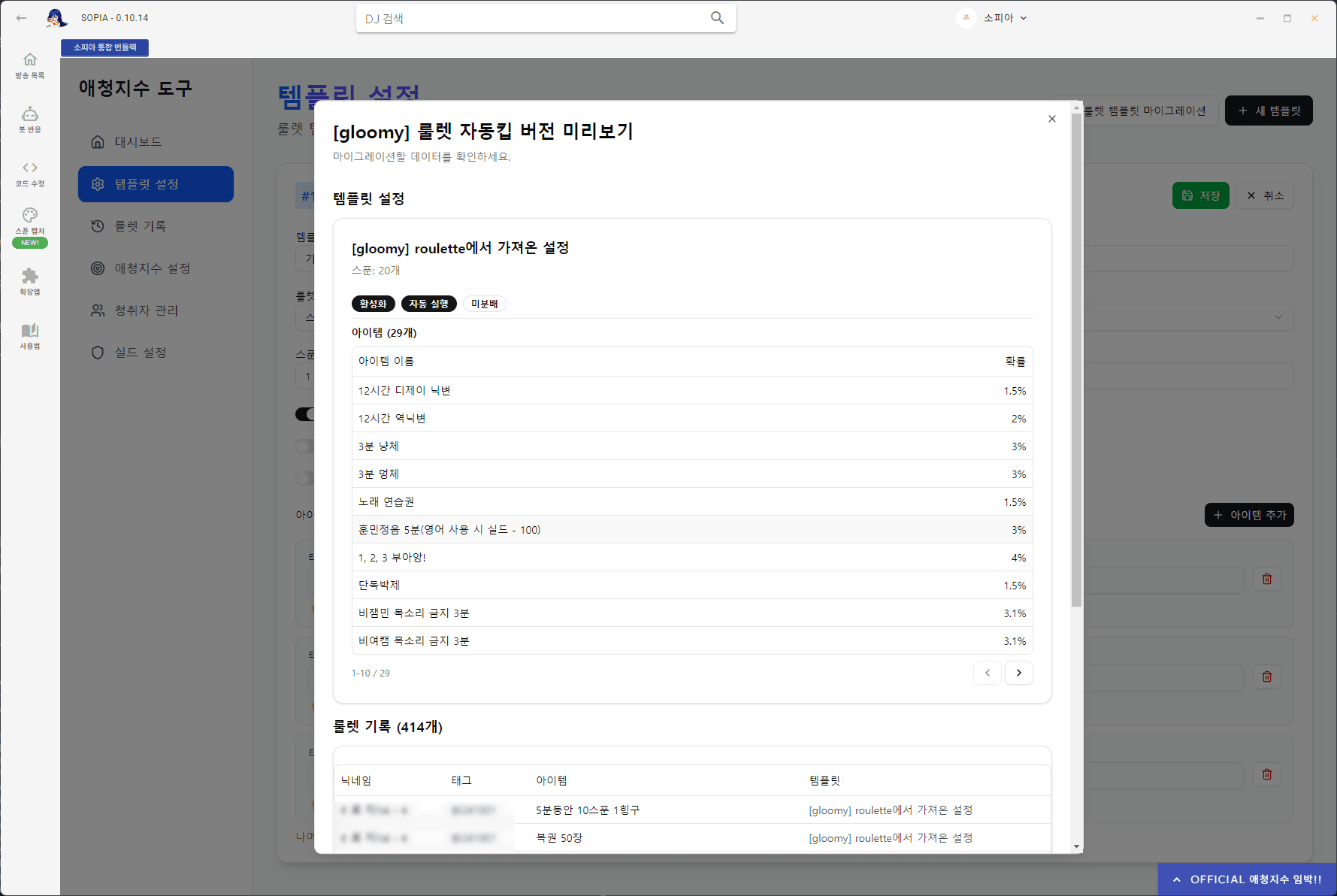Viewport: 1337px width, 896px height.
Task: Go to next page of item list
Action: (1018, 673)
